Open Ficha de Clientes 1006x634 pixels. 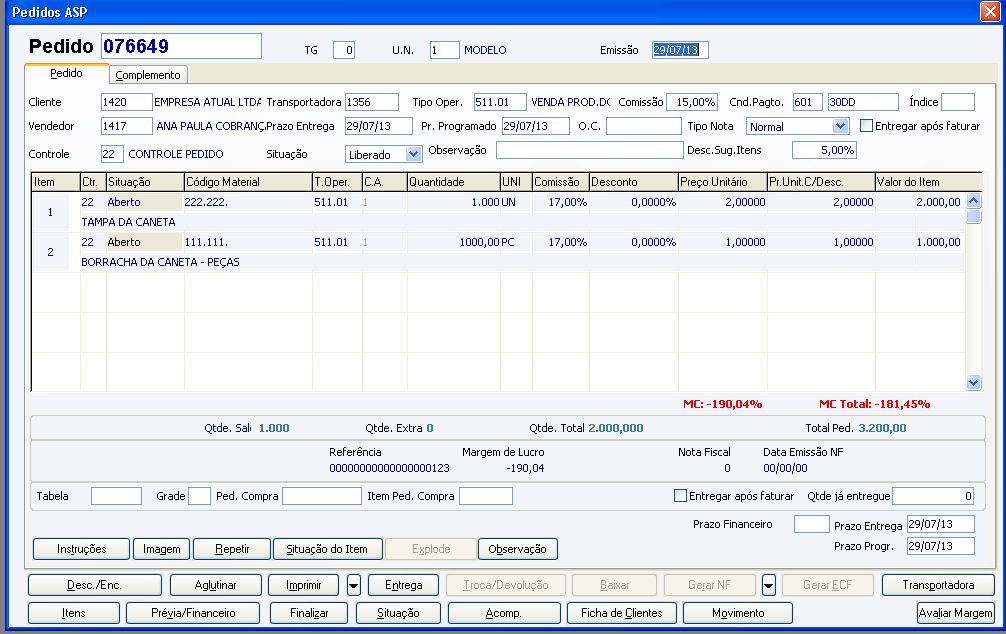click(621, 613)
